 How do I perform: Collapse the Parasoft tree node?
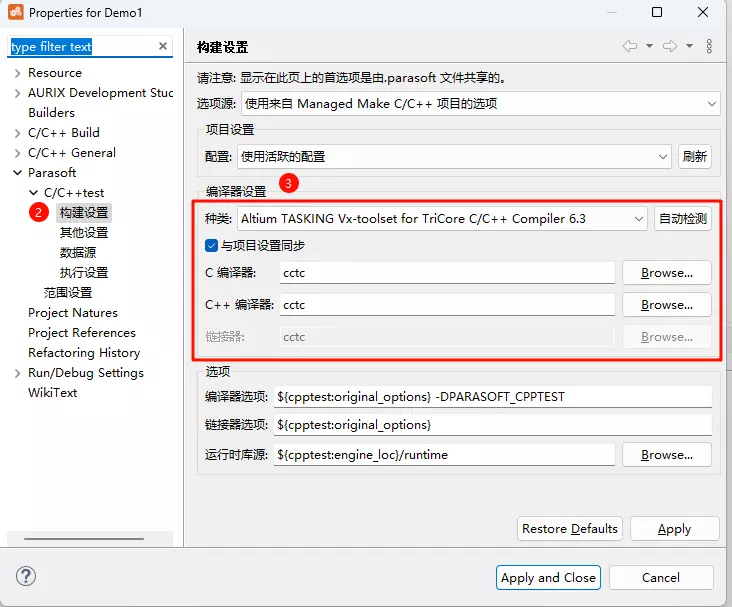pos(17,173)
